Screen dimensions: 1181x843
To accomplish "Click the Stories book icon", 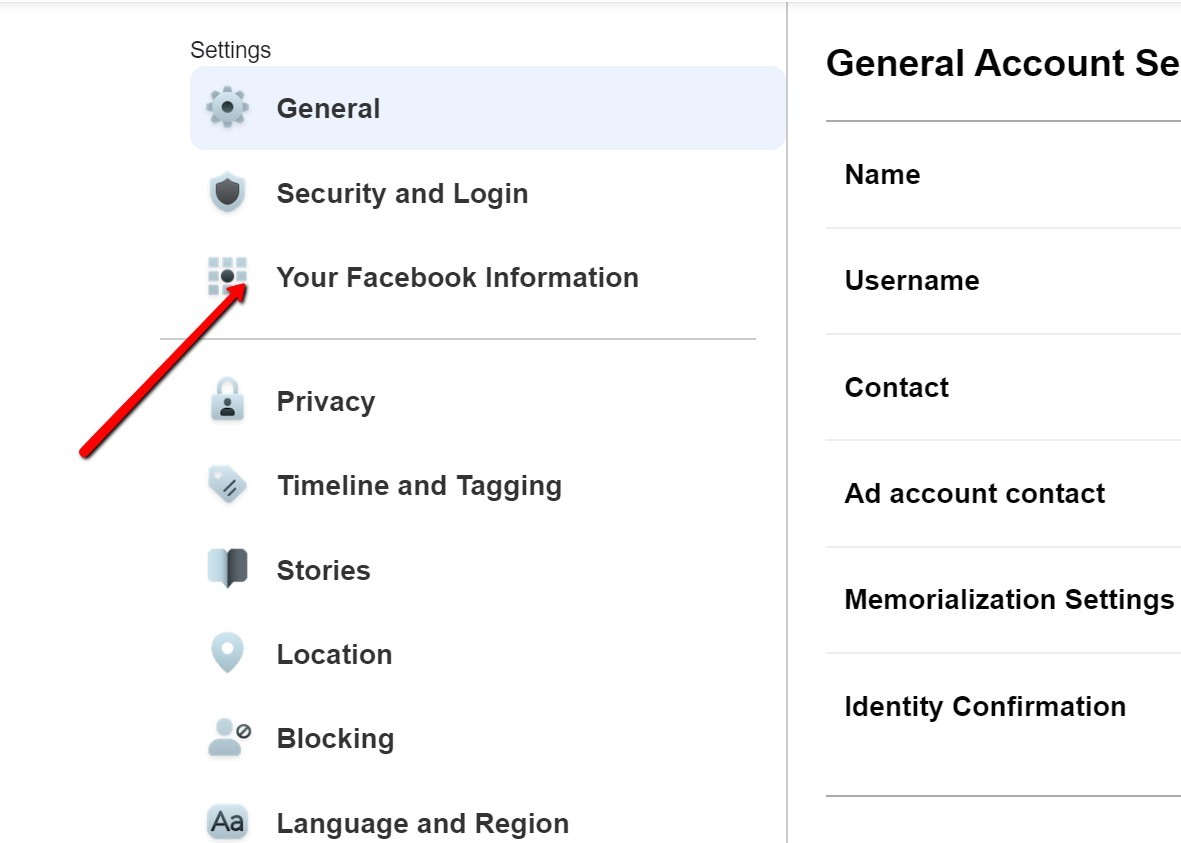I will click(227, 568).
